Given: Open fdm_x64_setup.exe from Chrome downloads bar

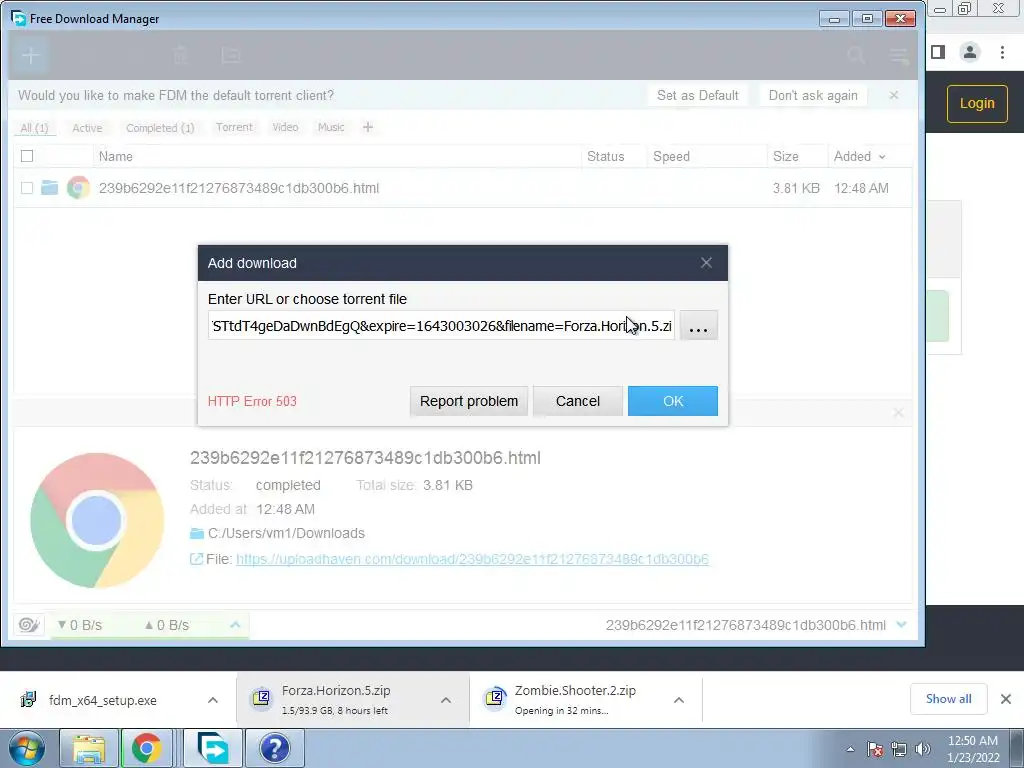Looking at the screenshot, I should tap(103, 701).
